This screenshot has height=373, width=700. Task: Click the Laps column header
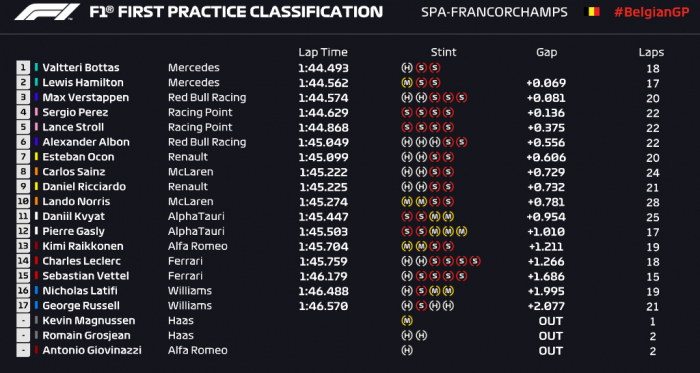pyautogui.click(x=651, y=53)
